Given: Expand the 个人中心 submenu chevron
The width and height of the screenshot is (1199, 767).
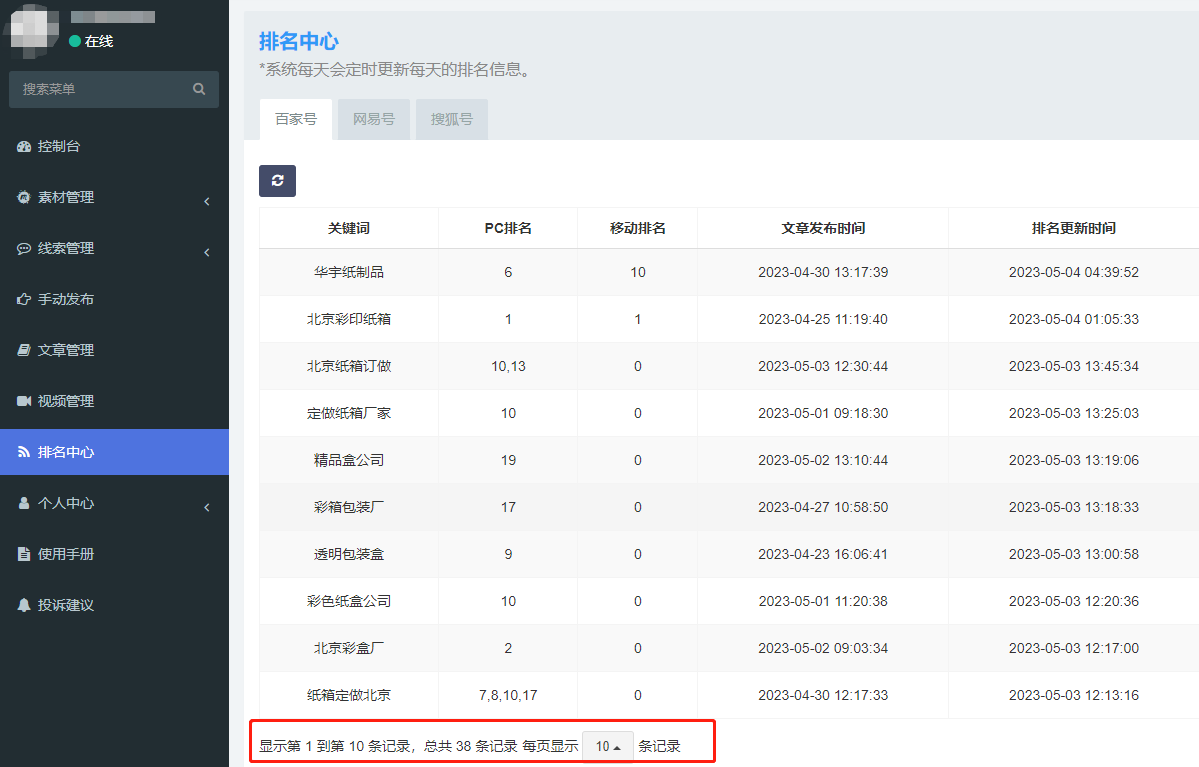Looking at the screenshot, I should point(207,507).
